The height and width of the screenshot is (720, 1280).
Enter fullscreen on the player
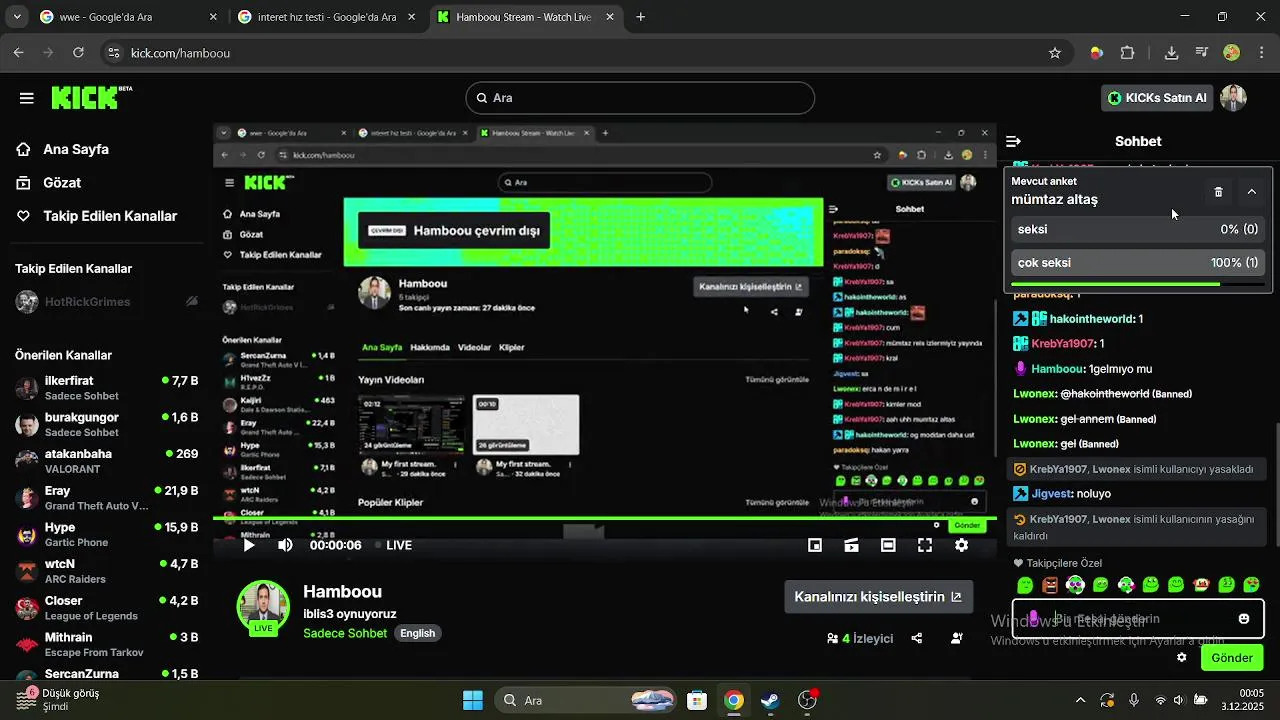click(x=925, y=545)
